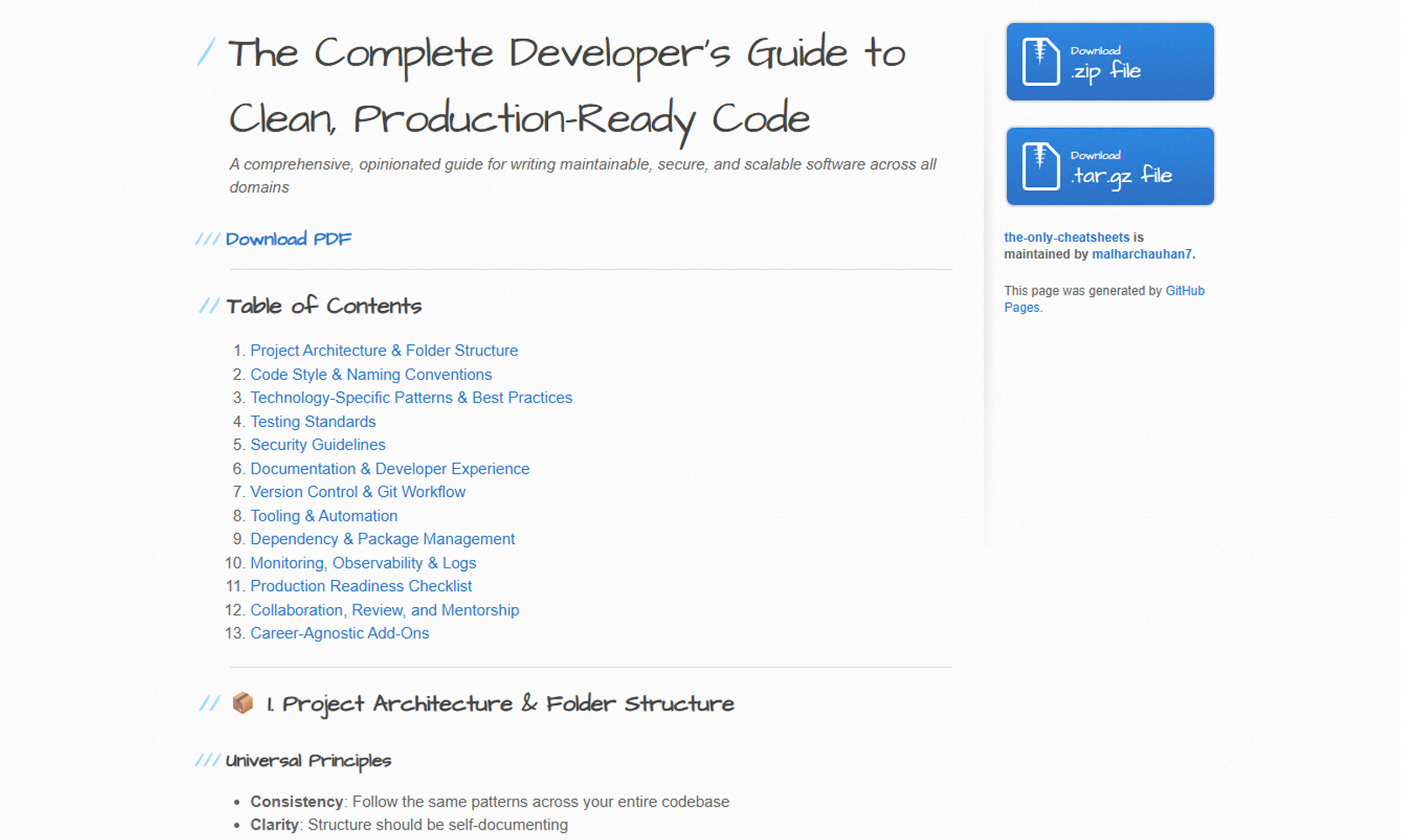Click the '1. Project Architecture & Folder Structure' heading
This screenshot has height=840, width=1404.
(x=501, y=705)
